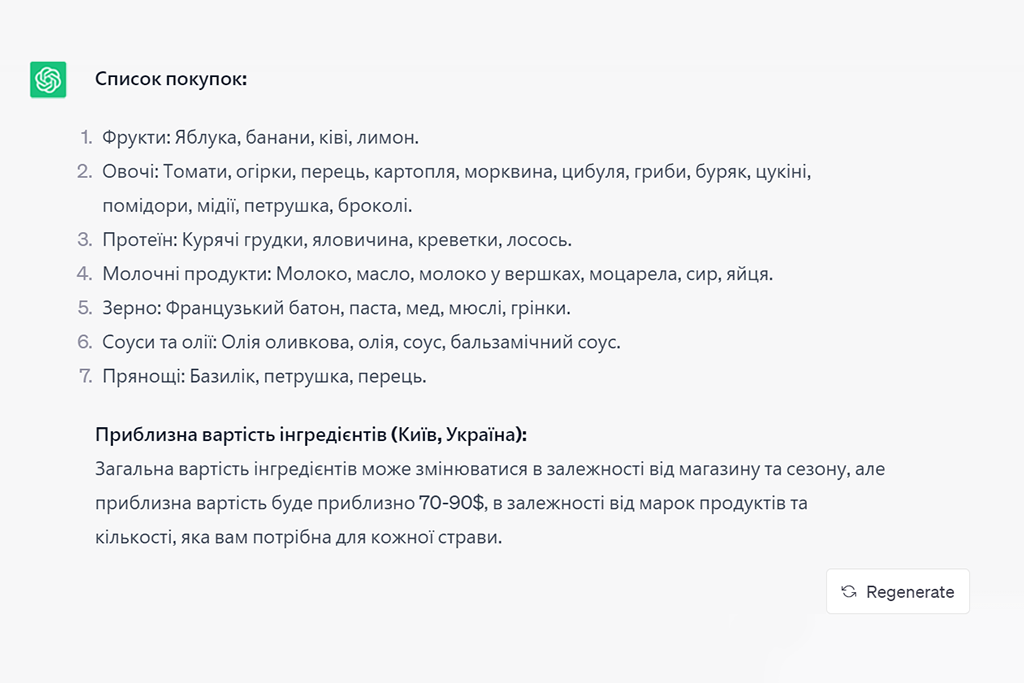Screen dimensions: 1024x683
Task: Click the list number 7 marker
Action: point(85,376)
